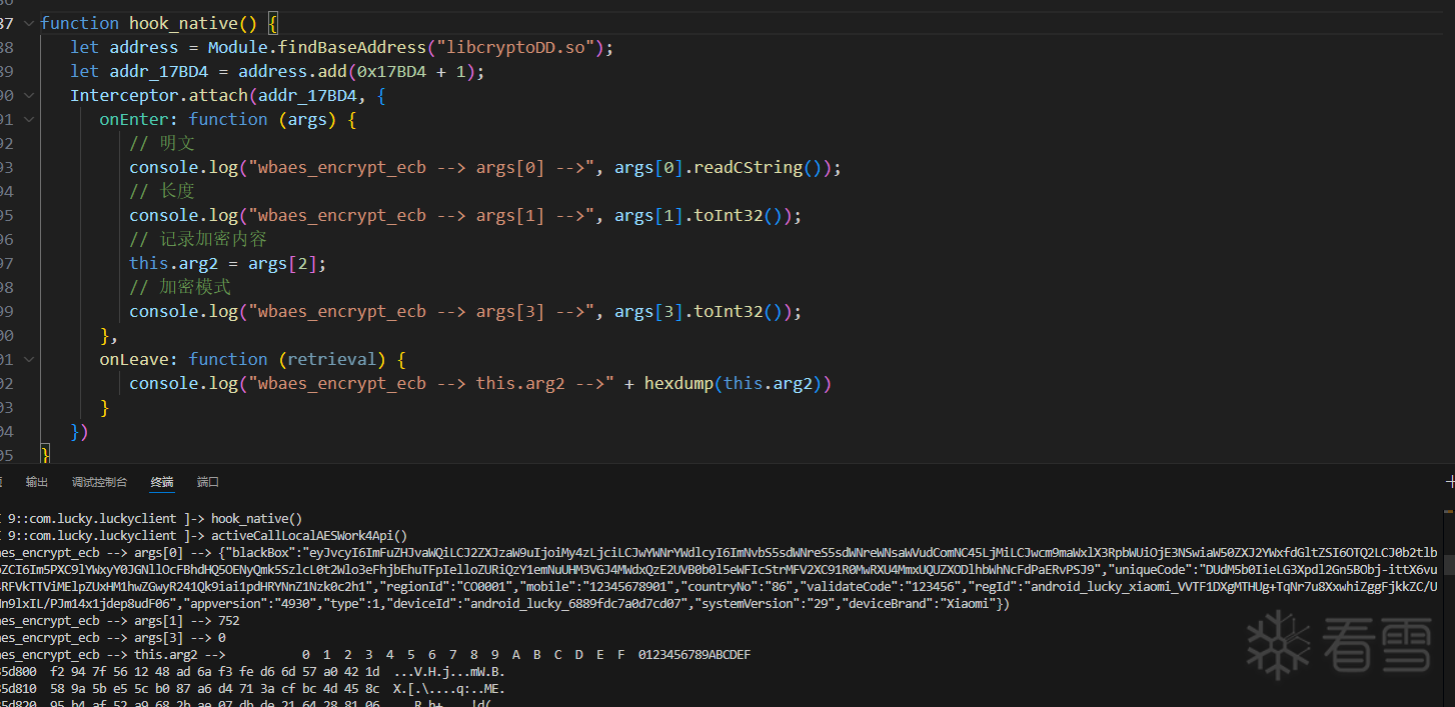1455x707 pixels.
Task: Click the '// 明文' comment line
Action: tap(162, 143)
